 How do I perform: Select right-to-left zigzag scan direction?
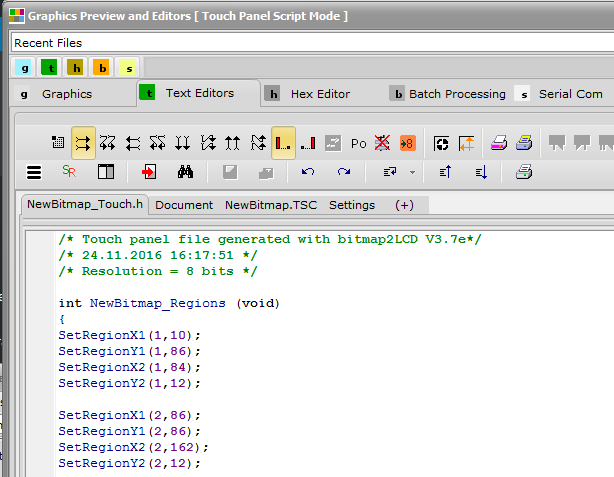point(157,143)
